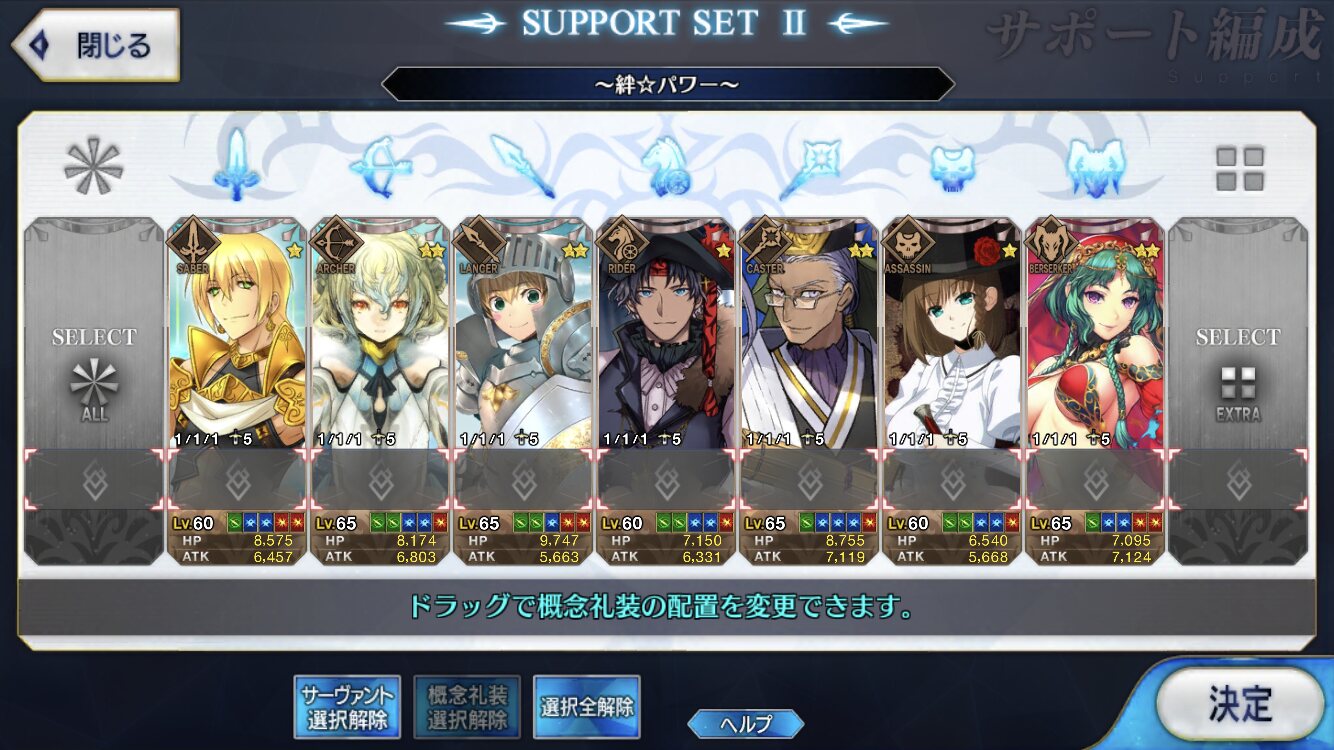Select the All classes asterisk icon
Screen dimensions: 1334x750
point(93,167)
